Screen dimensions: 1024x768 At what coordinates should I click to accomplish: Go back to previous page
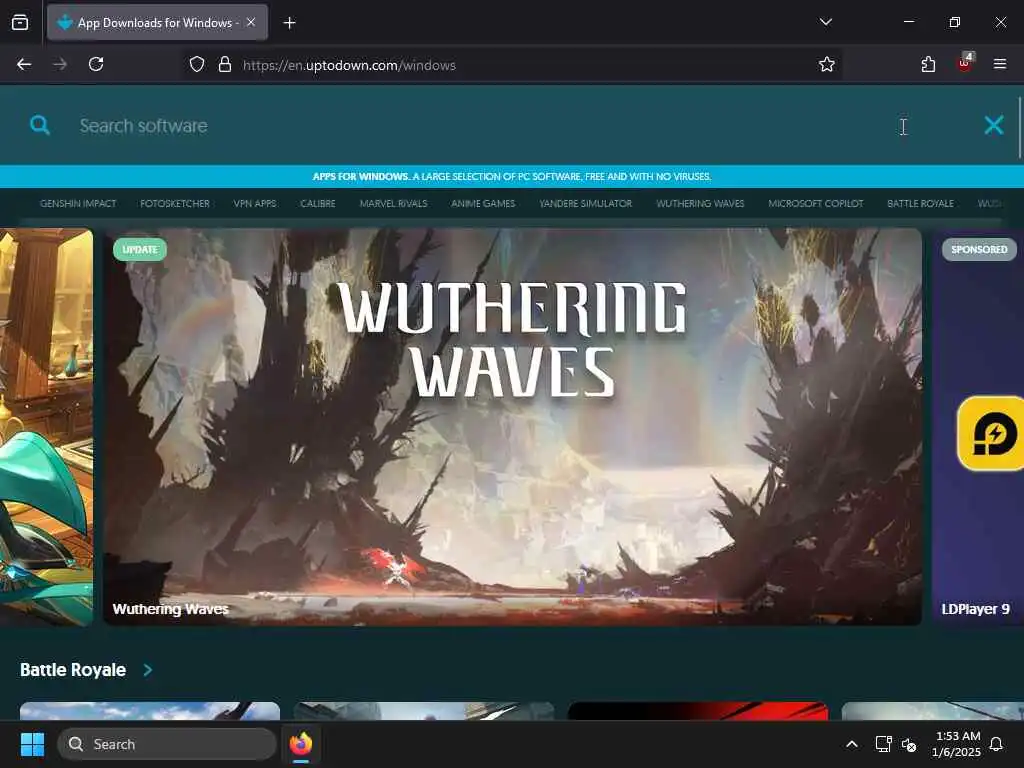24,64
